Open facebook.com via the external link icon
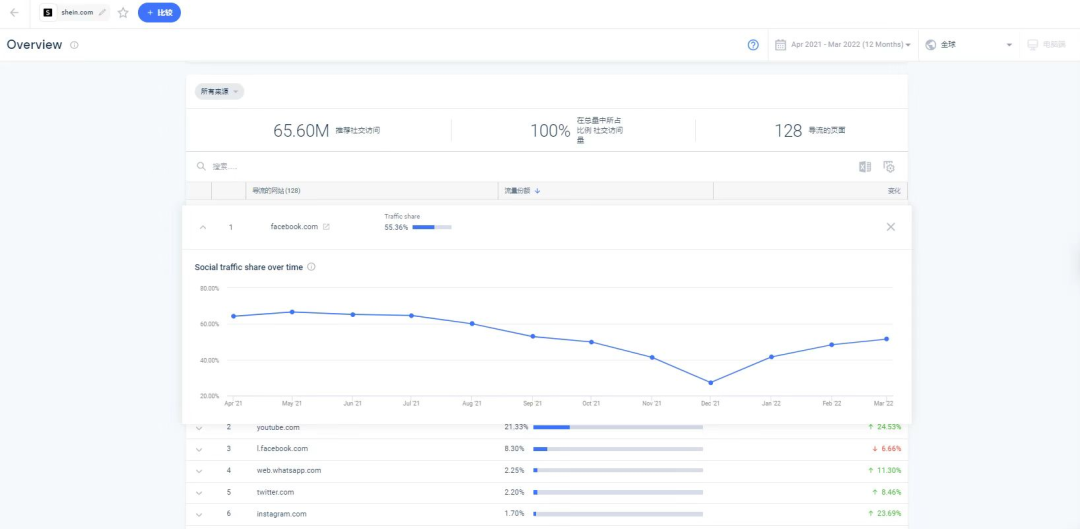 [327, 227]
